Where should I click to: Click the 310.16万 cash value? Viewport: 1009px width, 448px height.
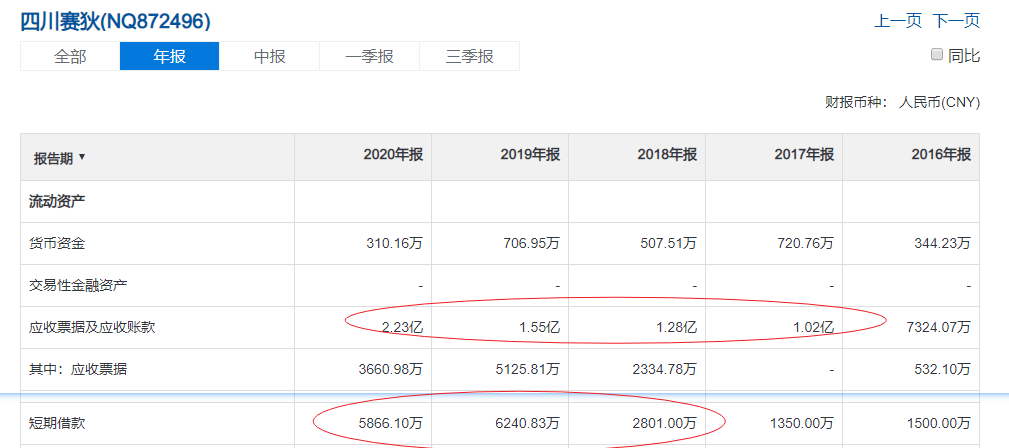tap(393, 243)
